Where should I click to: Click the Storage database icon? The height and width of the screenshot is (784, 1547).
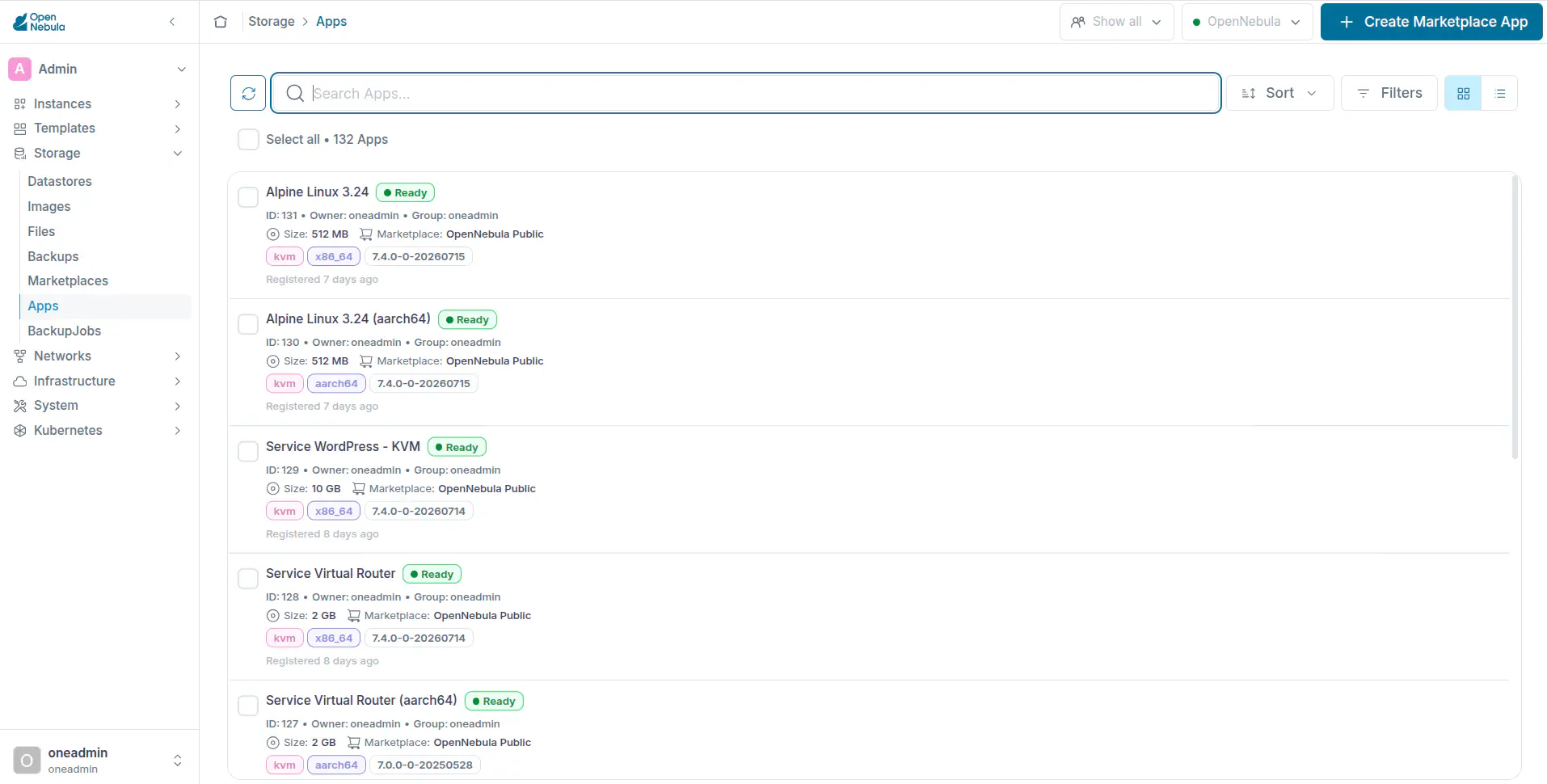(x=20, y=154)
